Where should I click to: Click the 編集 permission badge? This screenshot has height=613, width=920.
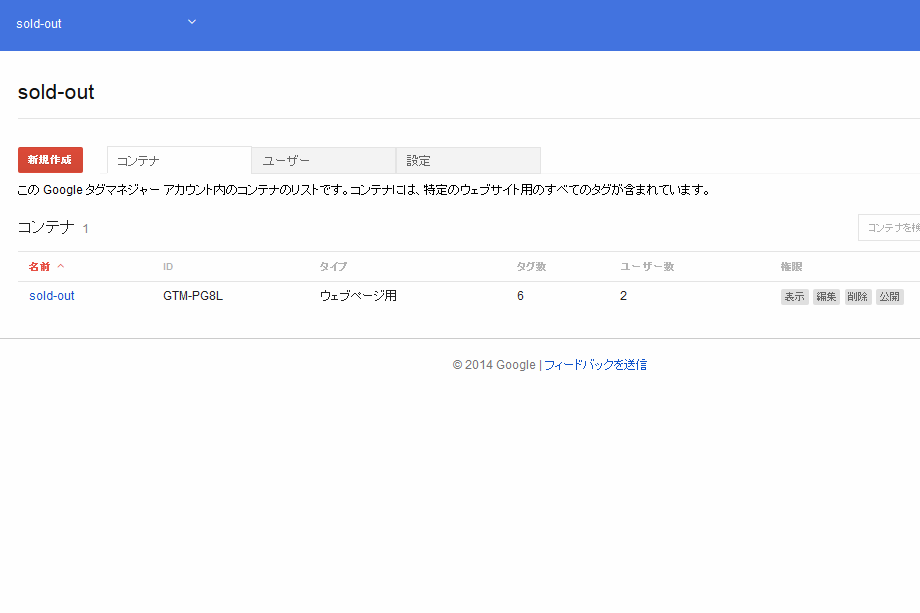(x=826, y=297)
